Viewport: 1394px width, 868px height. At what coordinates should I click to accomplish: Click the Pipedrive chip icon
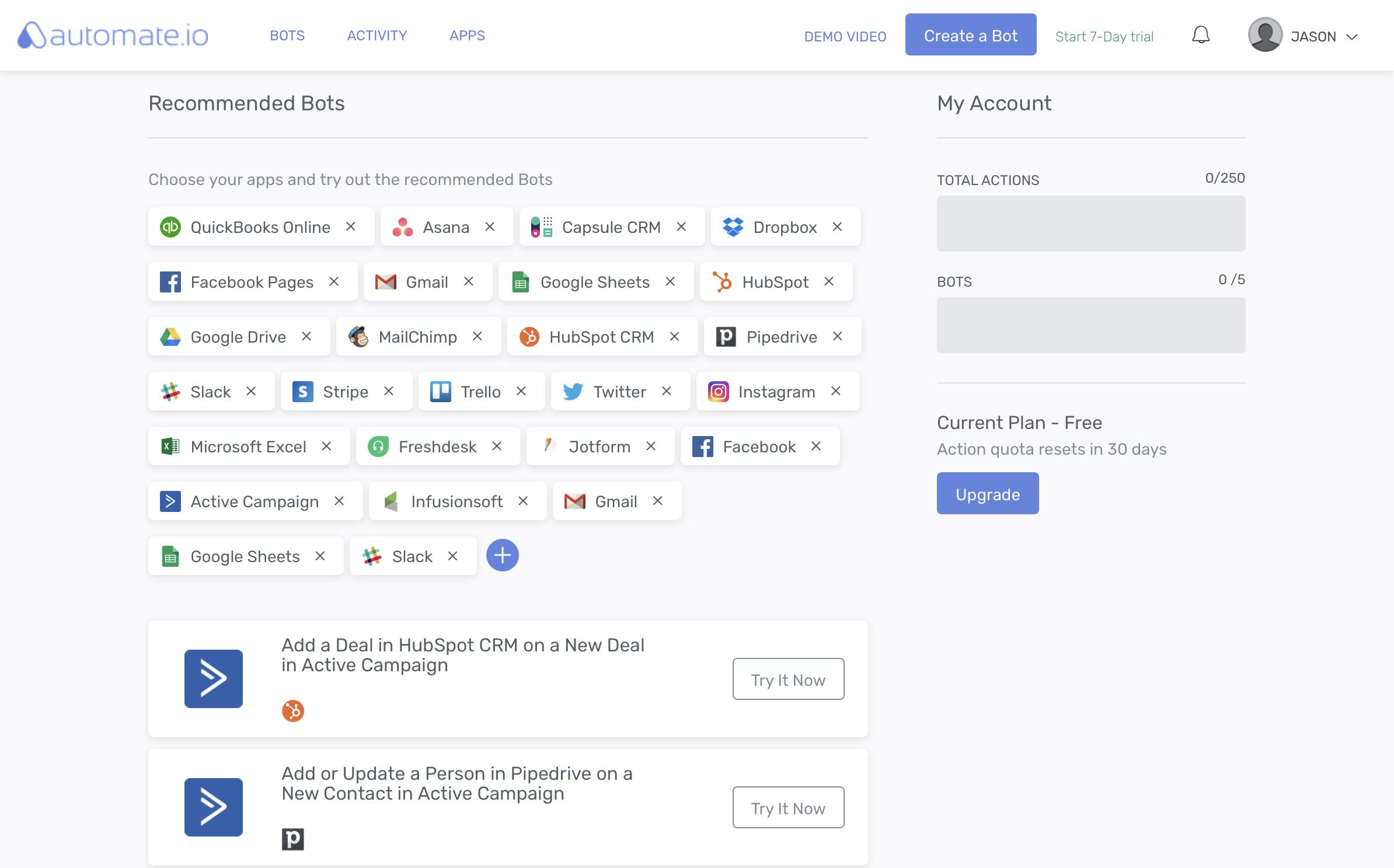726,337
